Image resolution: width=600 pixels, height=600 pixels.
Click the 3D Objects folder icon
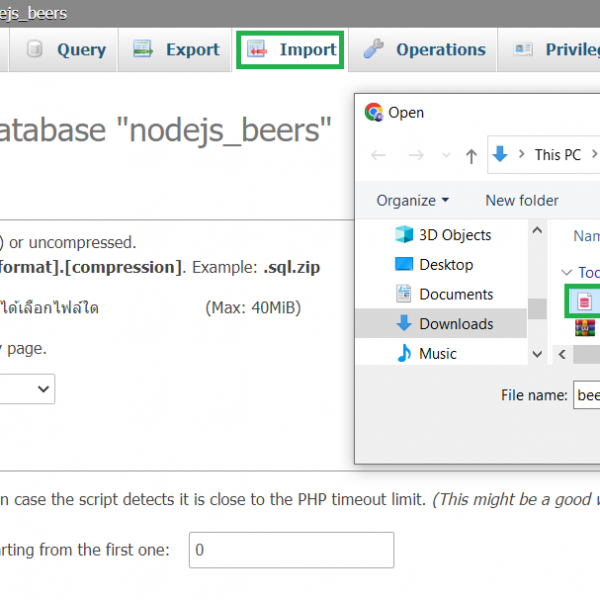[404, 235]
